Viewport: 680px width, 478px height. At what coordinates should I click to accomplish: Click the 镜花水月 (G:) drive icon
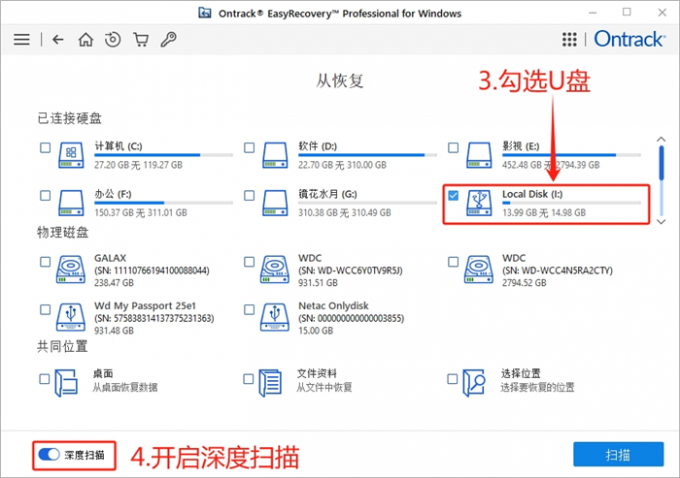[x=275, y=203]
